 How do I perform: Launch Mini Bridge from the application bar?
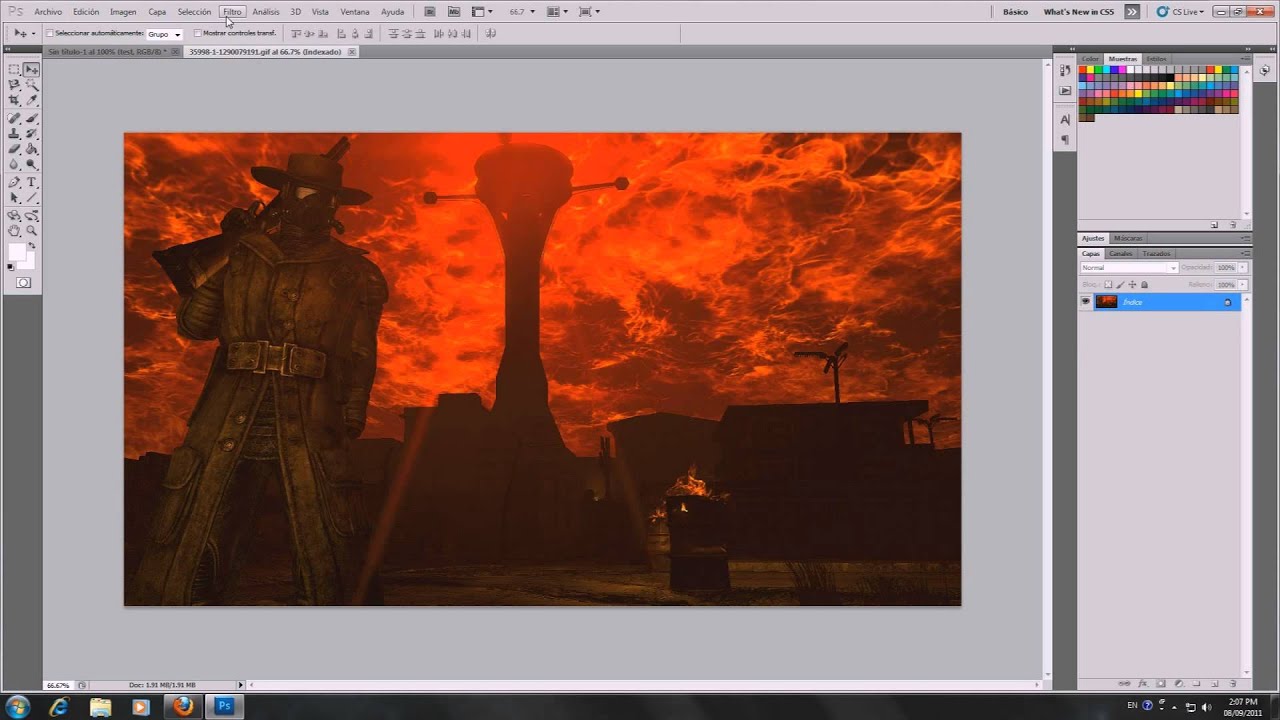[x=452, y=12]
